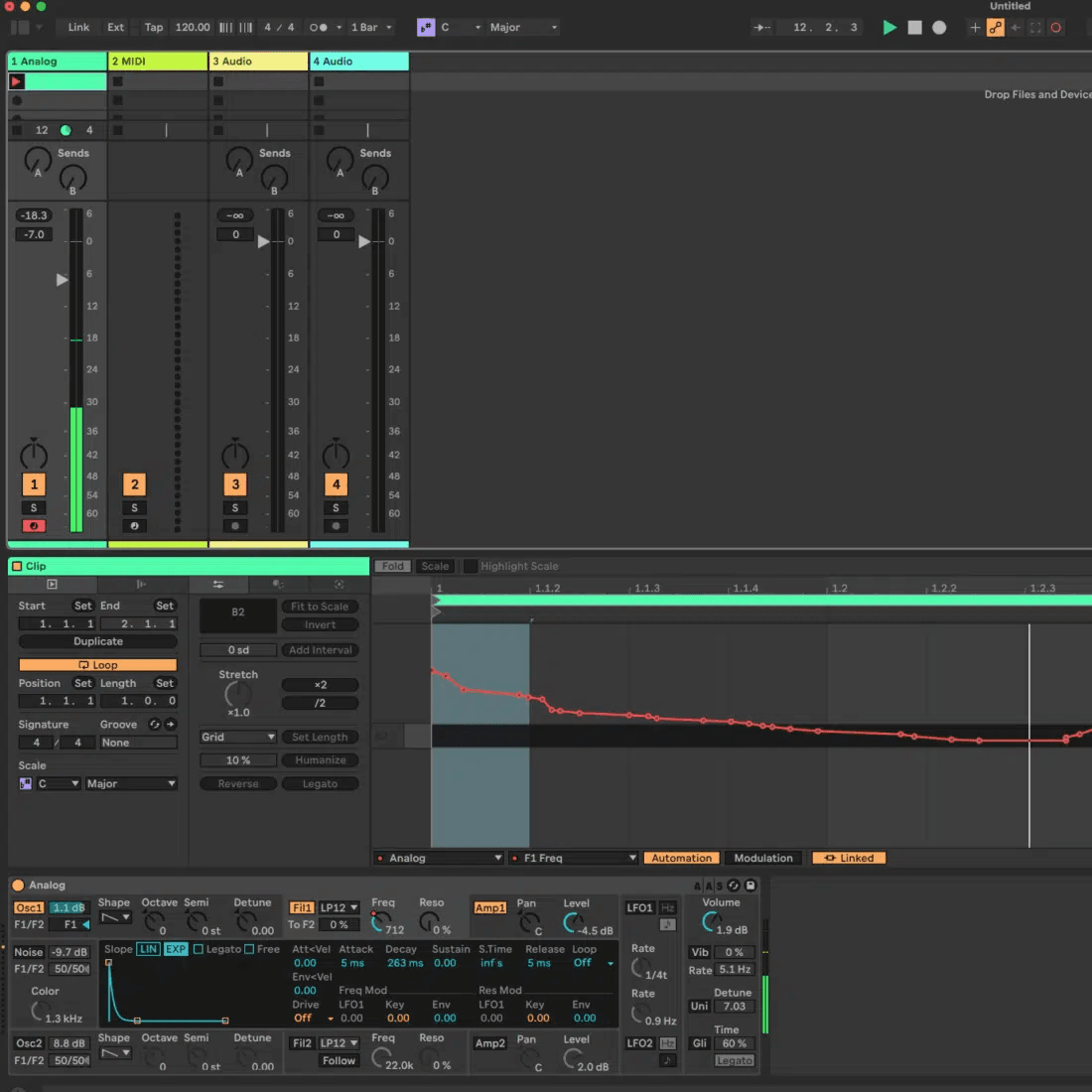
Task: Toggle the clip scale mode icon
Action: click(x=25, y=783)
